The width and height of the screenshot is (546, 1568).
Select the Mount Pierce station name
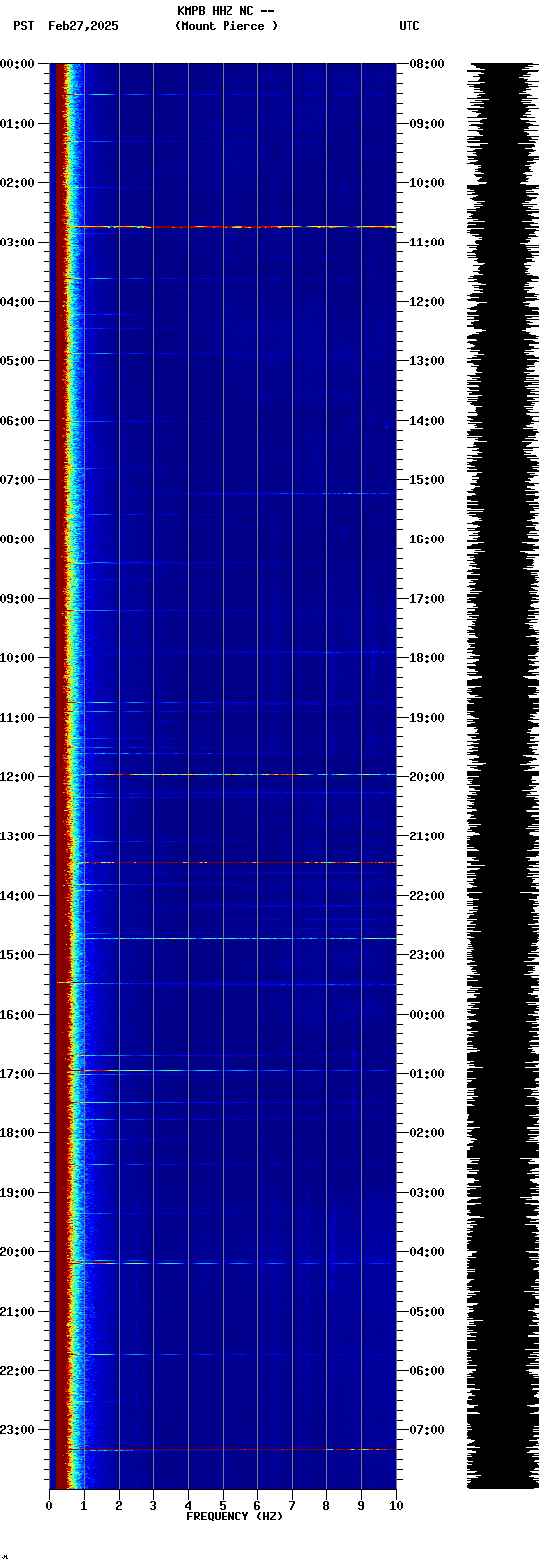[x=227, y=26]
